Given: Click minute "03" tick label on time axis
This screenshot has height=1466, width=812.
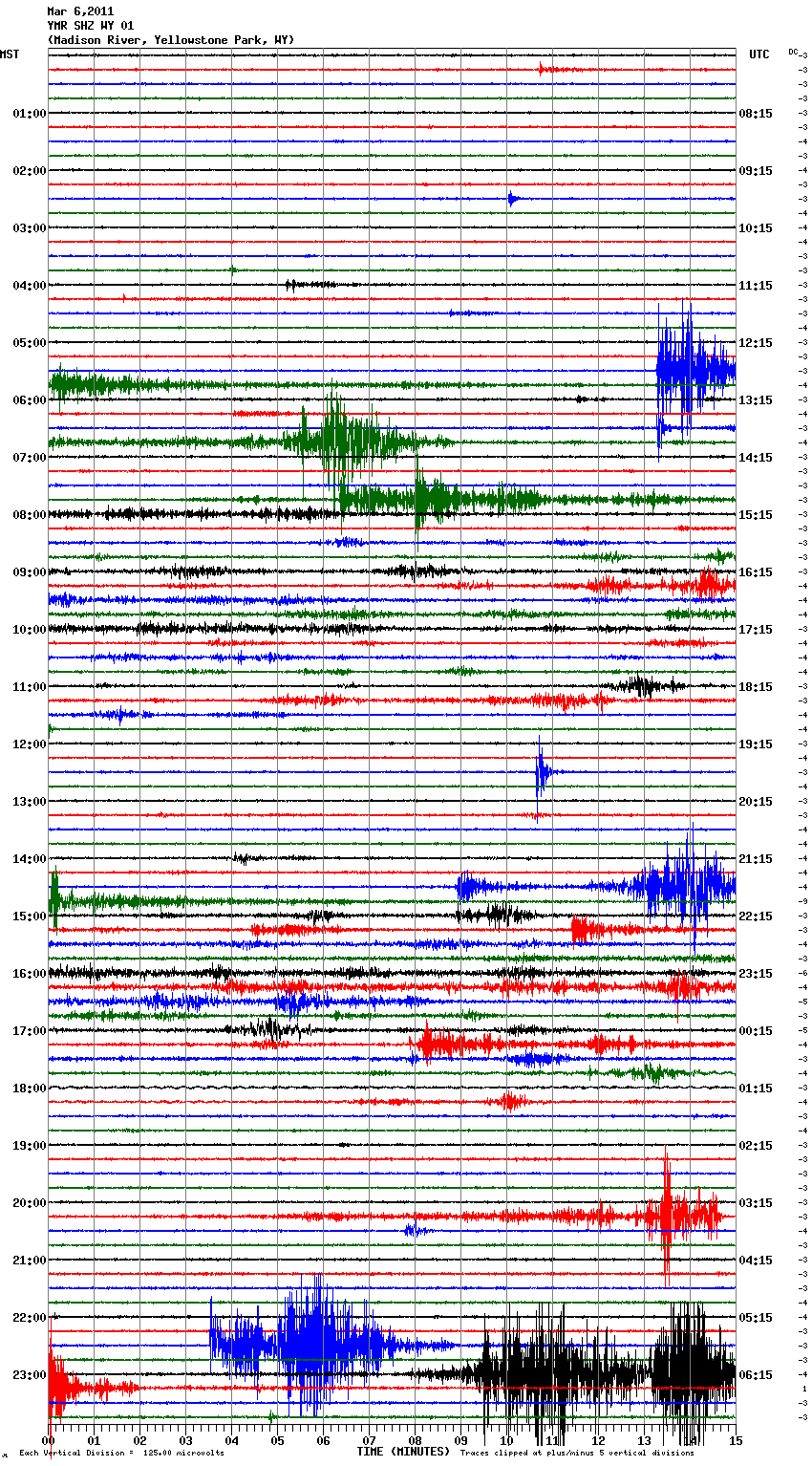Looking at the screenshot, I should coord(185,1440).
